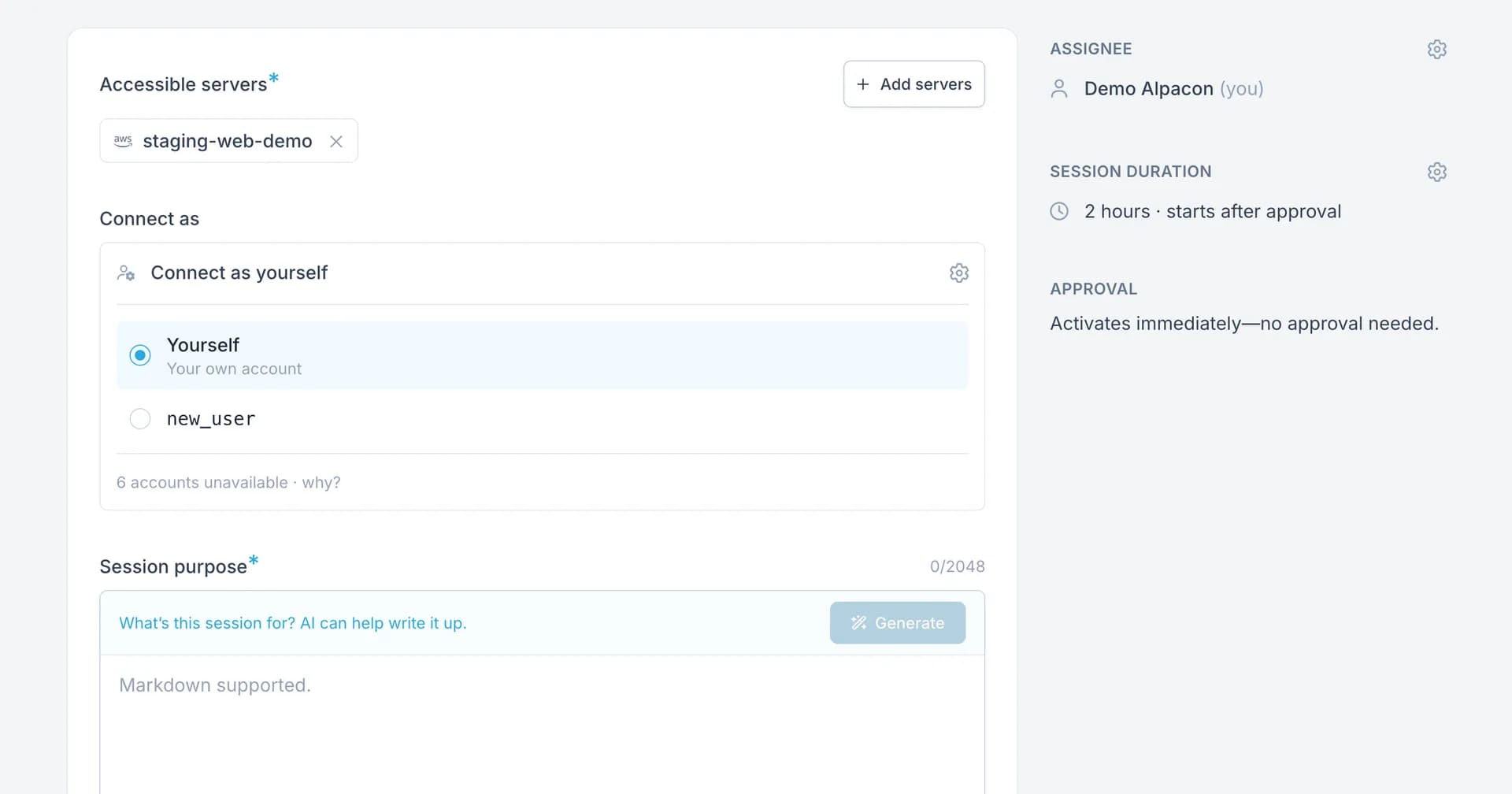Click the Add servers button
1512x794 pixels.
[913, 84]
